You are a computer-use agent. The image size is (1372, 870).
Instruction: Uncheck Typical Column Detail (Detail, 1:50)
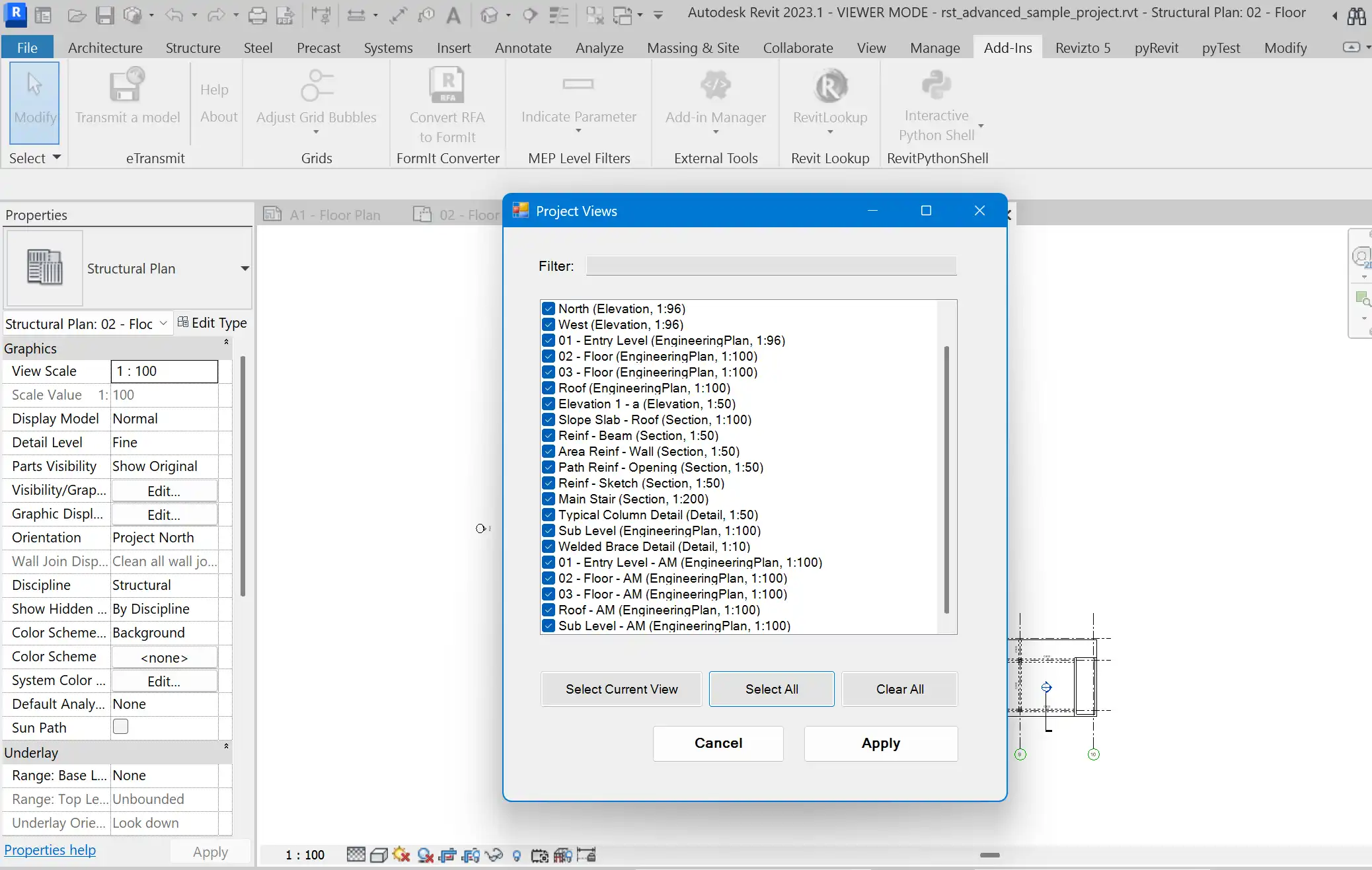(549, 515)
